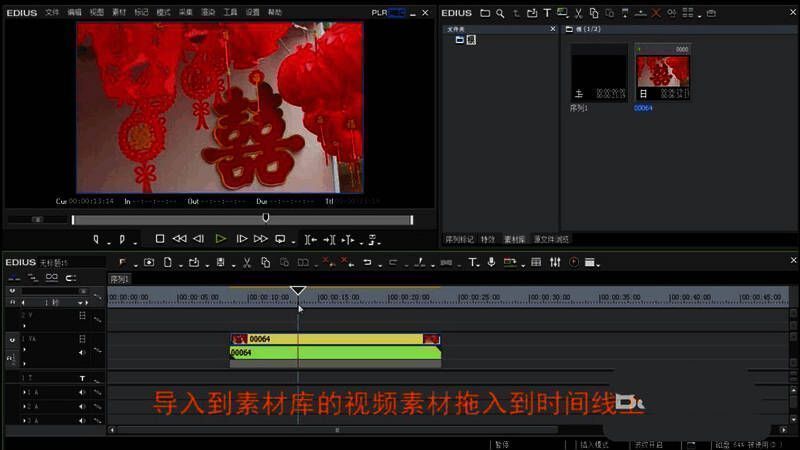This screenshot has height=450, width=800.
Task: Click the Search magnifier in bin toolbar
Action: click(501, 13)
